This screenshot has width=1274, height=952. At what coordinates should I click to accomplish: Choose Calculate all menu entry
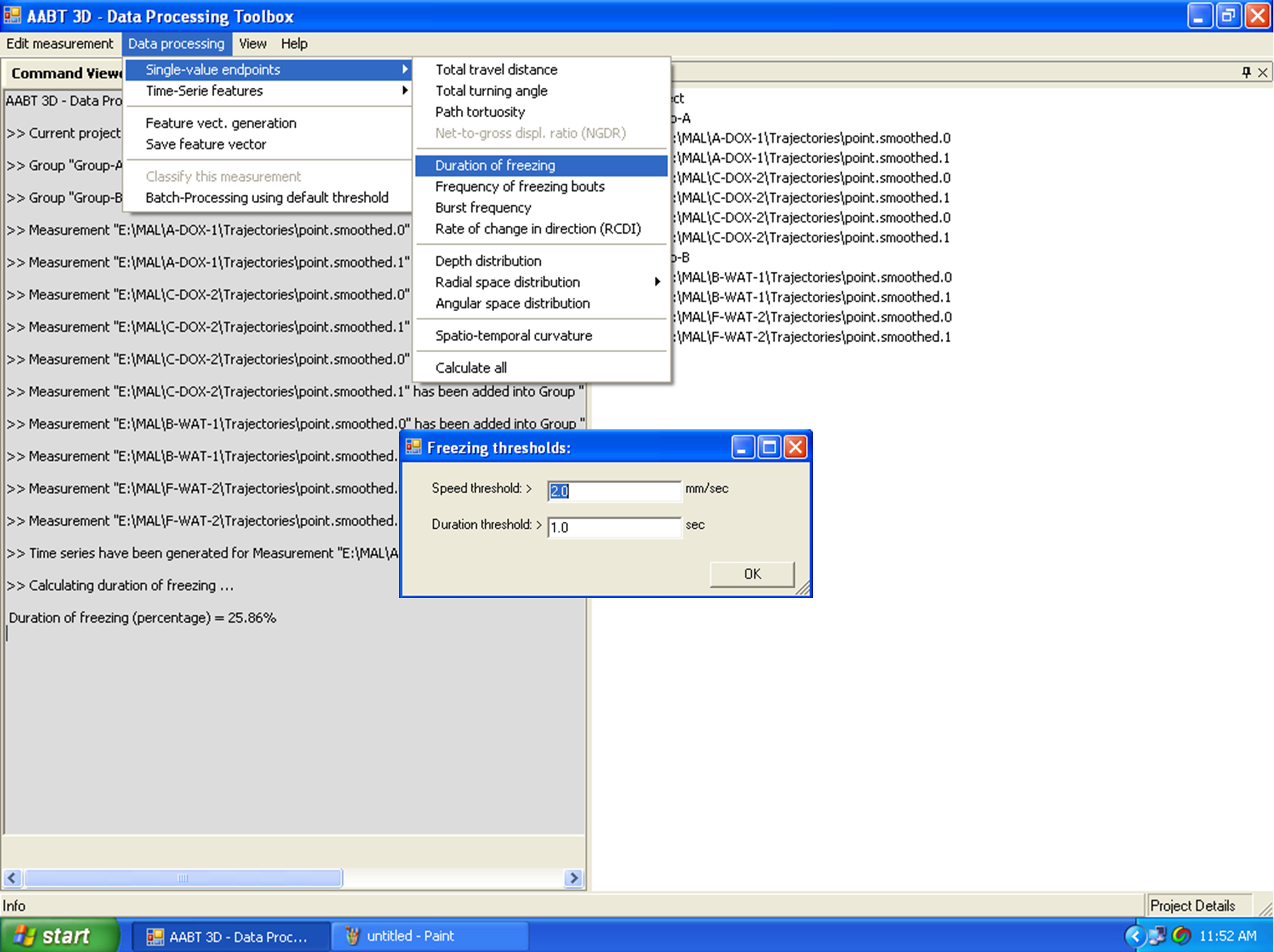[x=471, y=367]
